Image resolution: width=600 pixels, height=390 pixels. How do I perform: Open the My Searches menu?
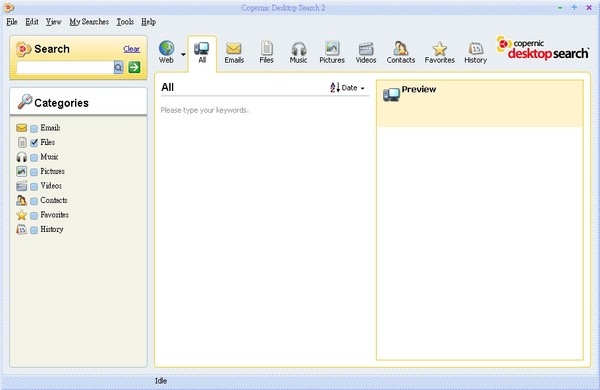coord(89,22)
